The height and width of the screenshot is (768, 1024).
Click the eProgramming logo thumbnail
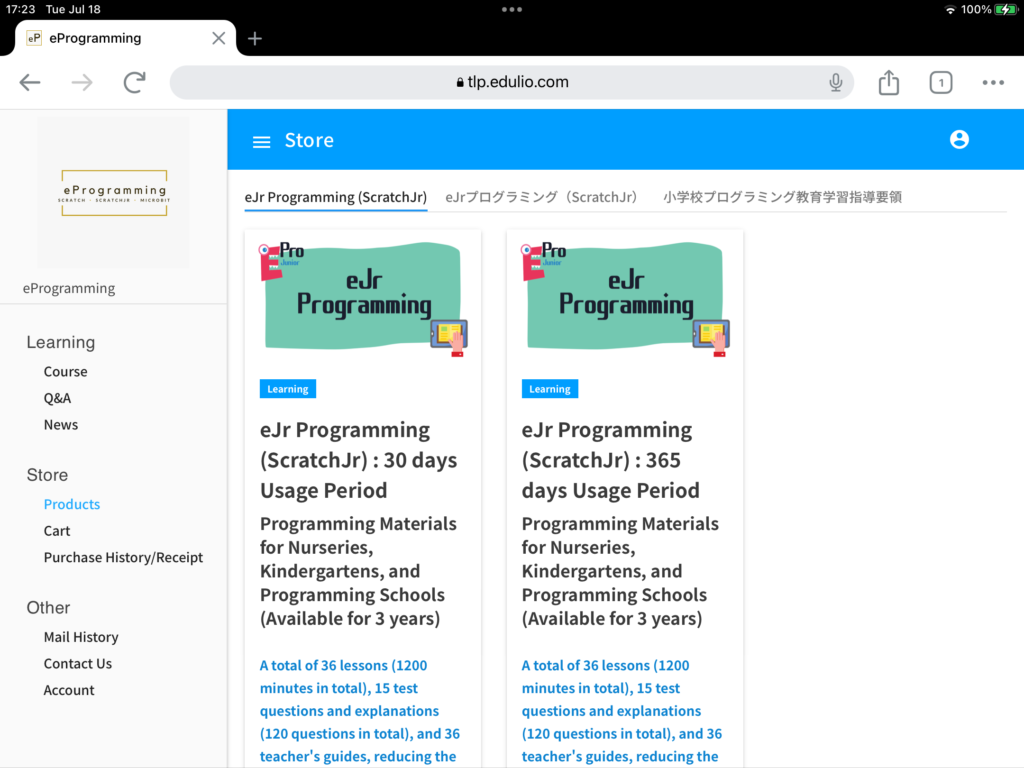point(113,190)
